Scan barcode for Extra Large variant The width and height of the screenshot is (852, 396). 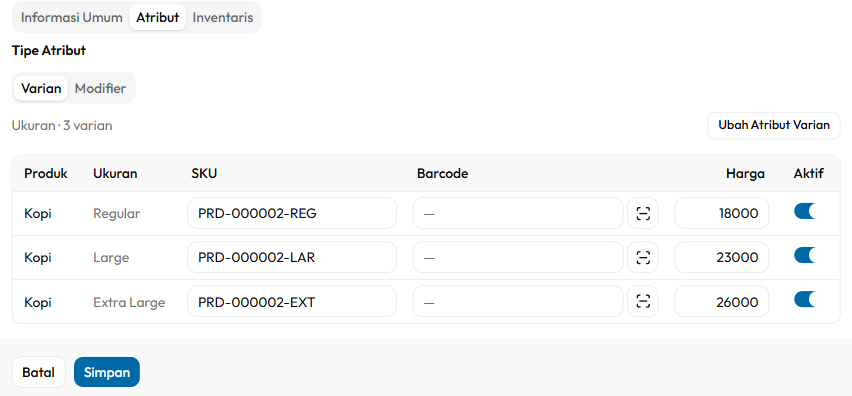(x=643, y=301)
